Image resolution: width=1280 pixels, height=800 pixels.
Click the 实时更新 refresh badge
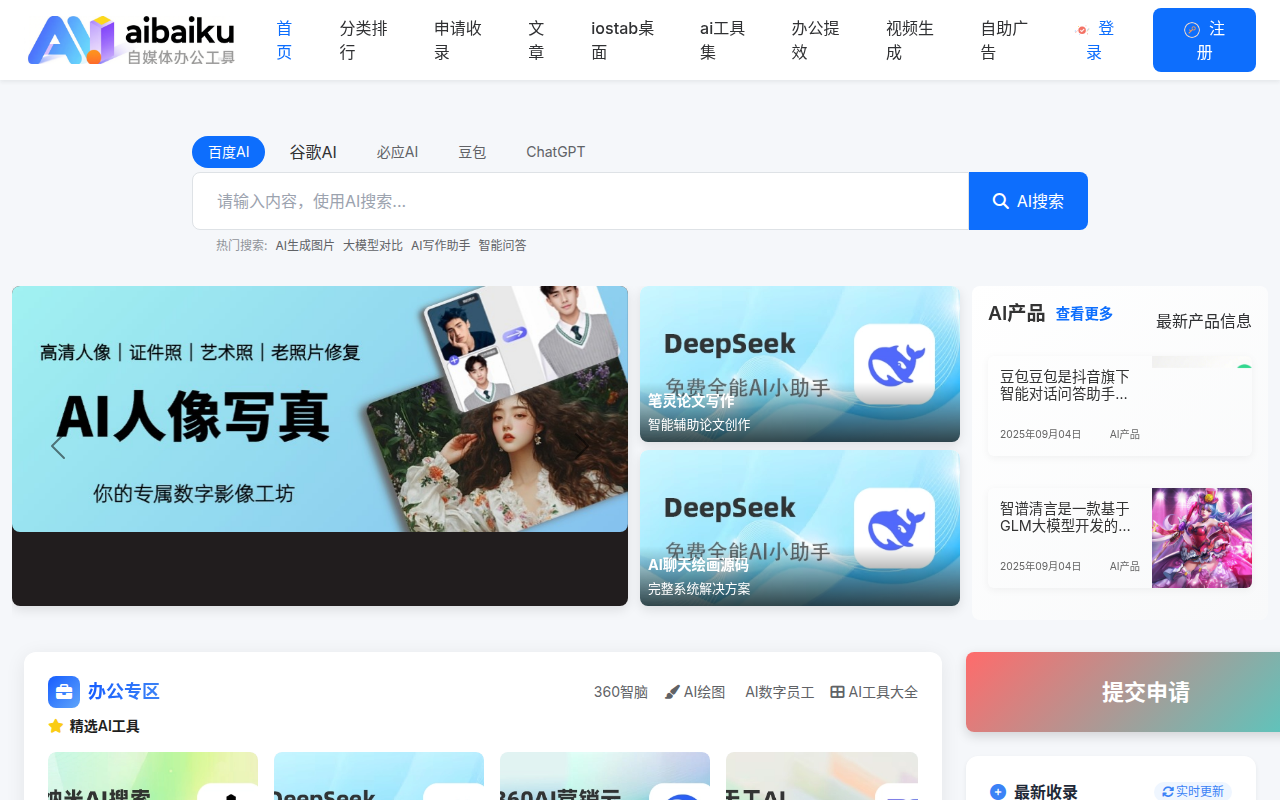1193,791
